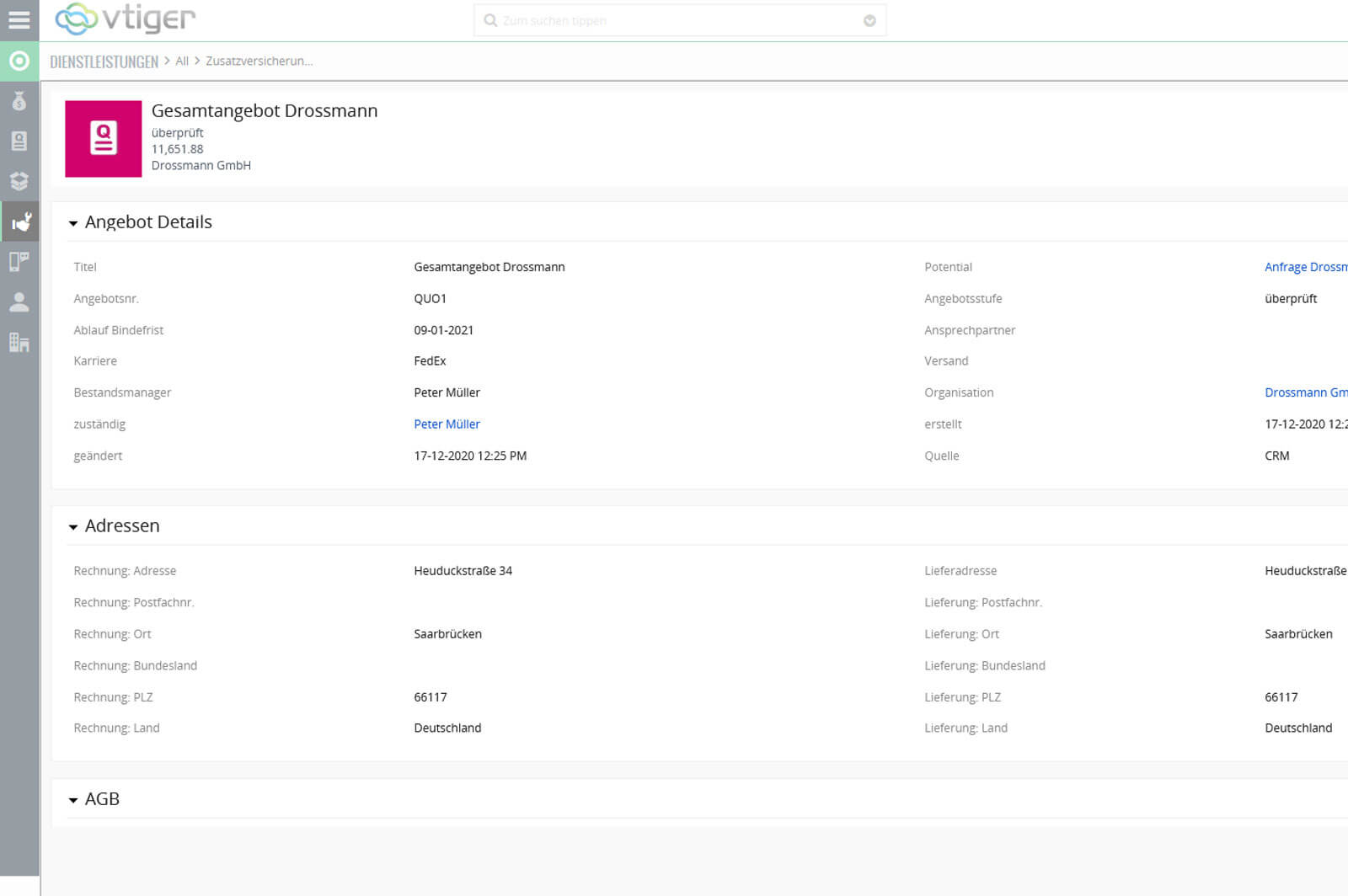Collapse the AGB section

pyautogui.click(x=73, y=800)
